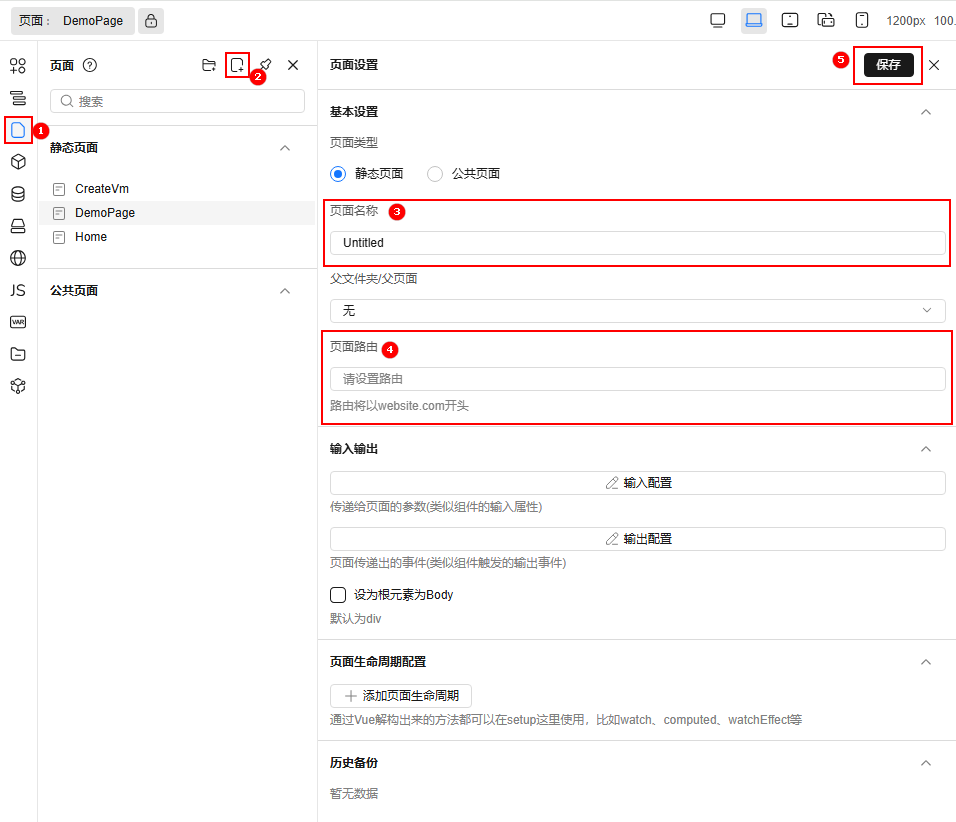Check the 设为根元素为Body checkbox

[x=337, y=594]
